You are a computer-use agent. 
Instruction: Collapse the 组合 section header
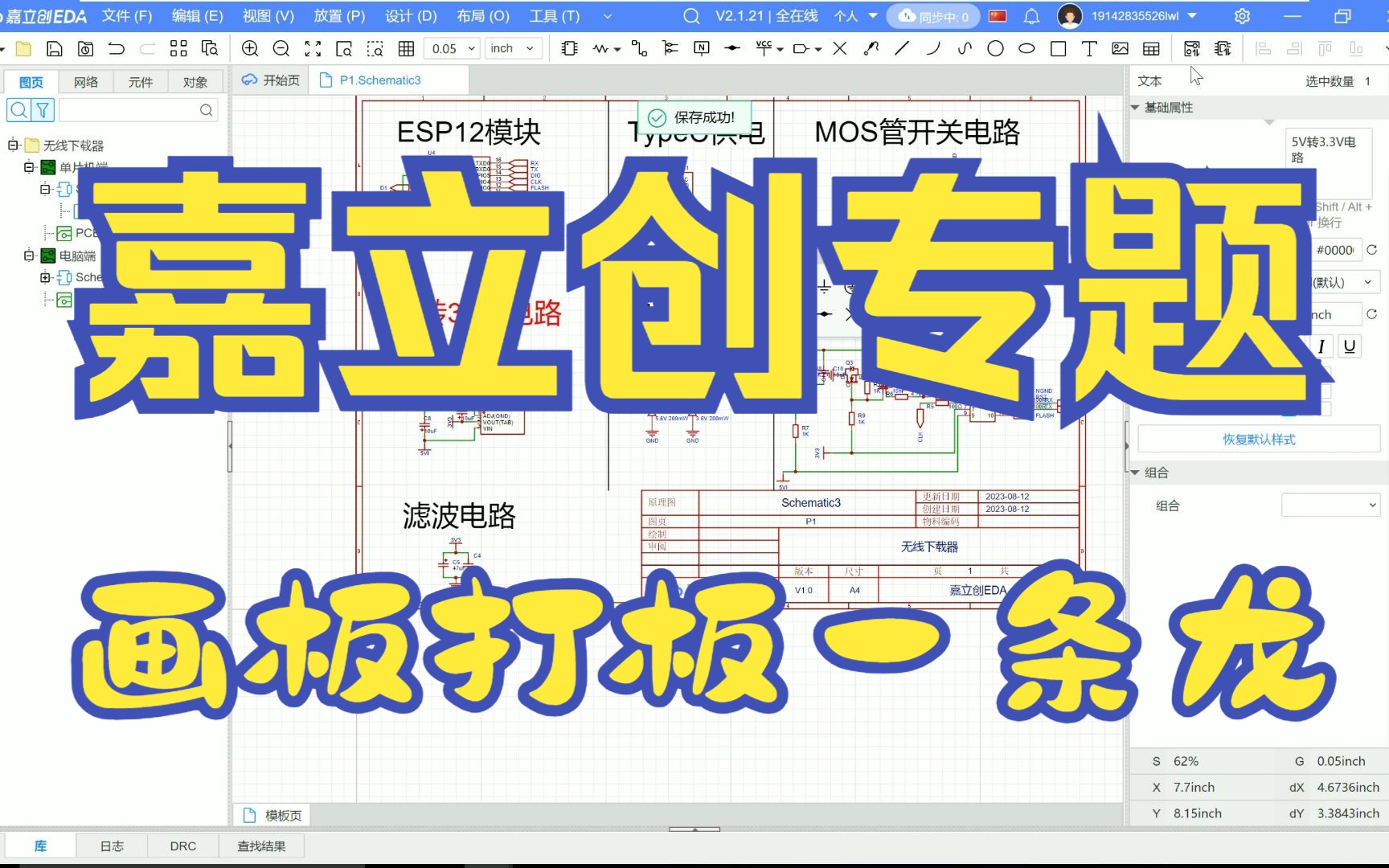[x=1135, y=473]
